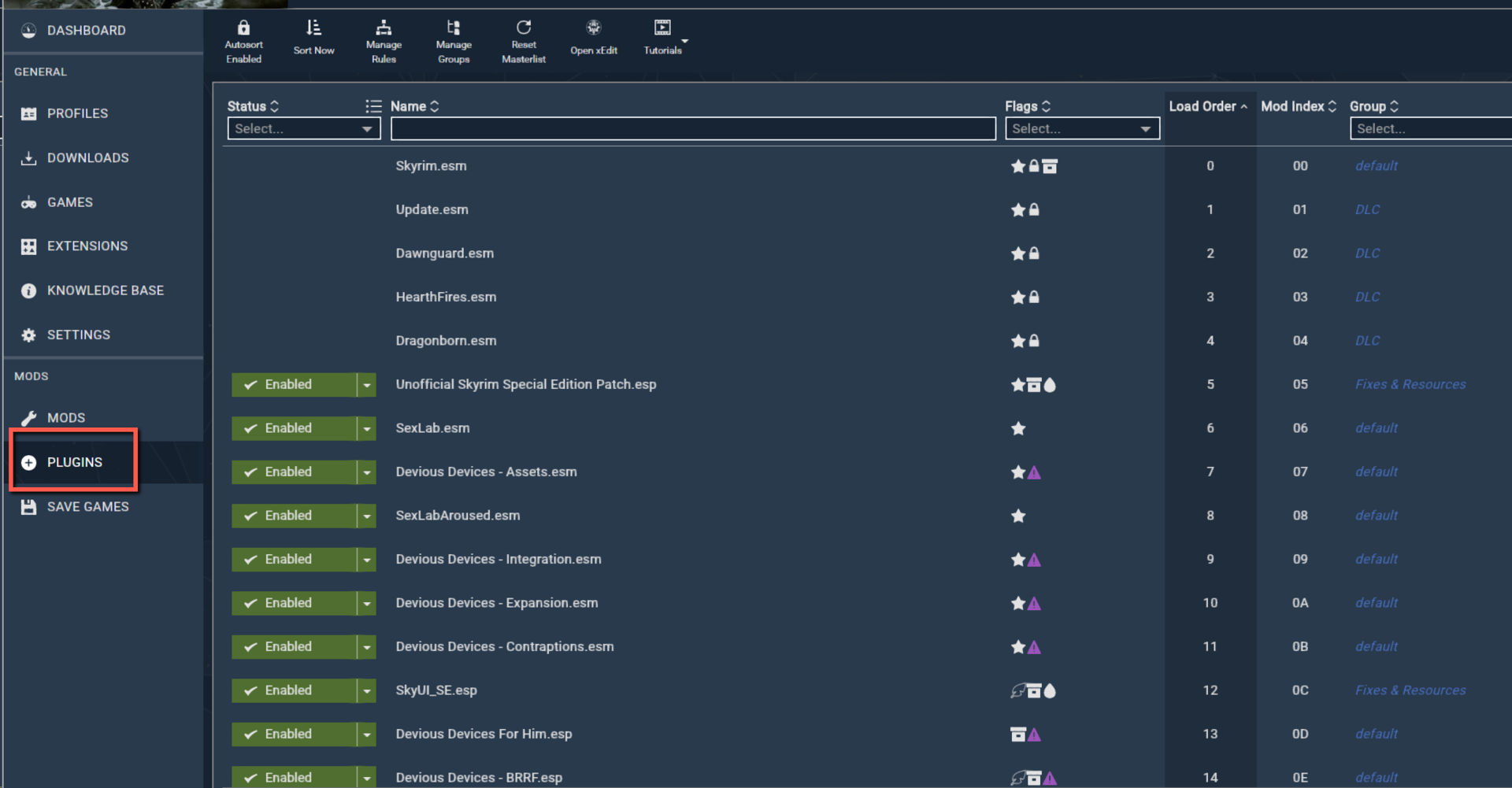Click the DLC group link for Dawnguard.esm
The width and height of the screenshot is (1512, 788).
click(1367, 253)
